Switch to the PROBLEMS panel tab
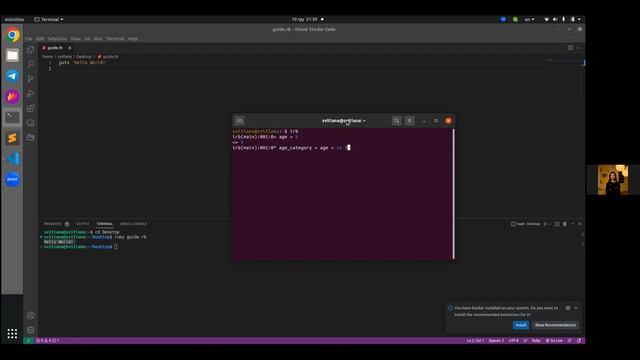The height and width of the screenshot is (360, 640). tap(52, 224)
